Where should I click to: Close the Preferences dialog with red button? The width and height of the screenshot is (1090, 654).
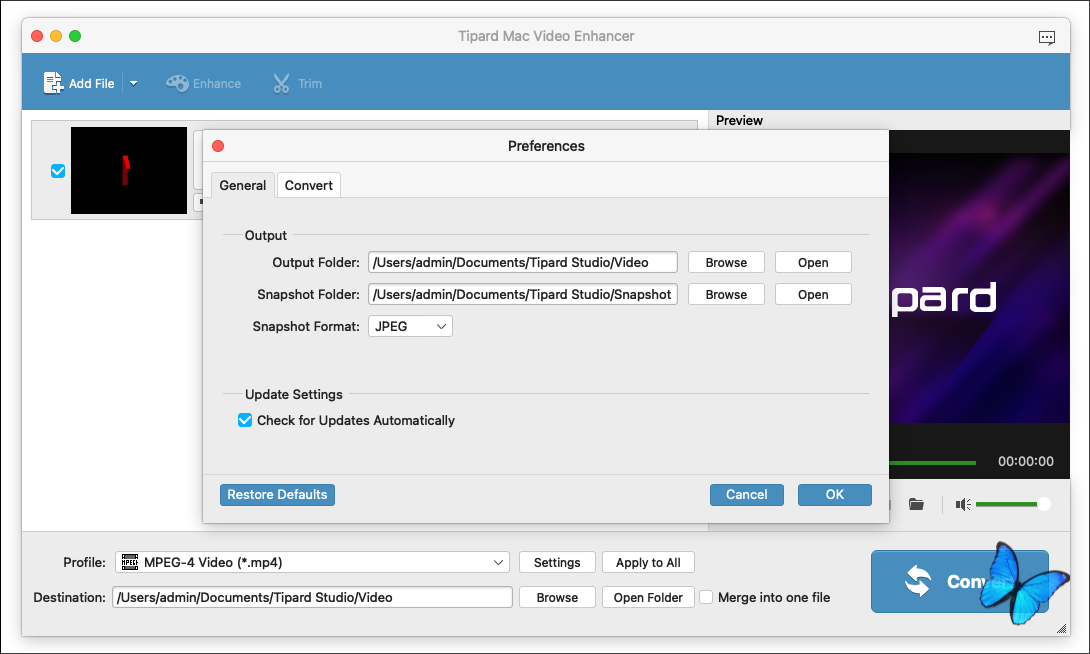(218, 146)
